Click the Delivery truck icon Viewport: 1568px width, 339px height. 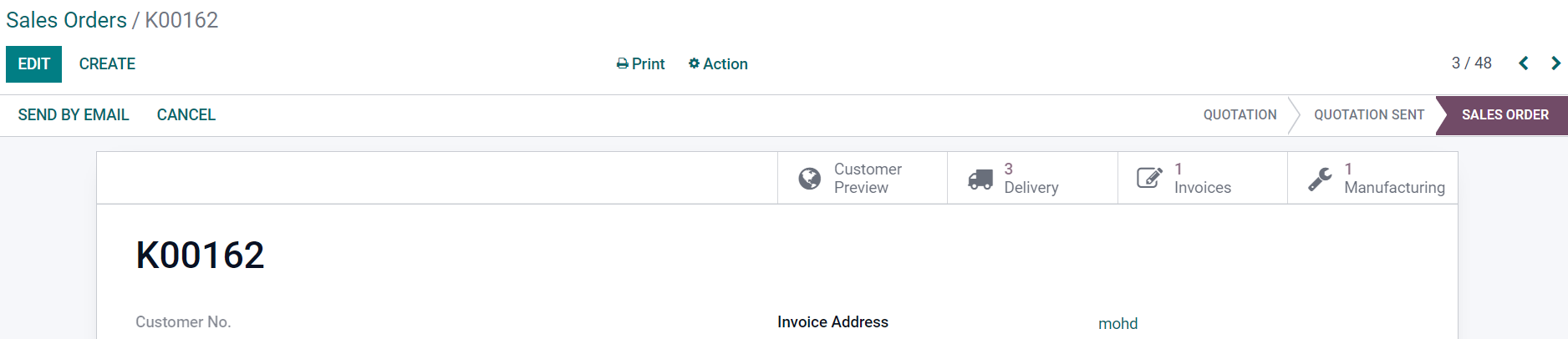point(980,179)
